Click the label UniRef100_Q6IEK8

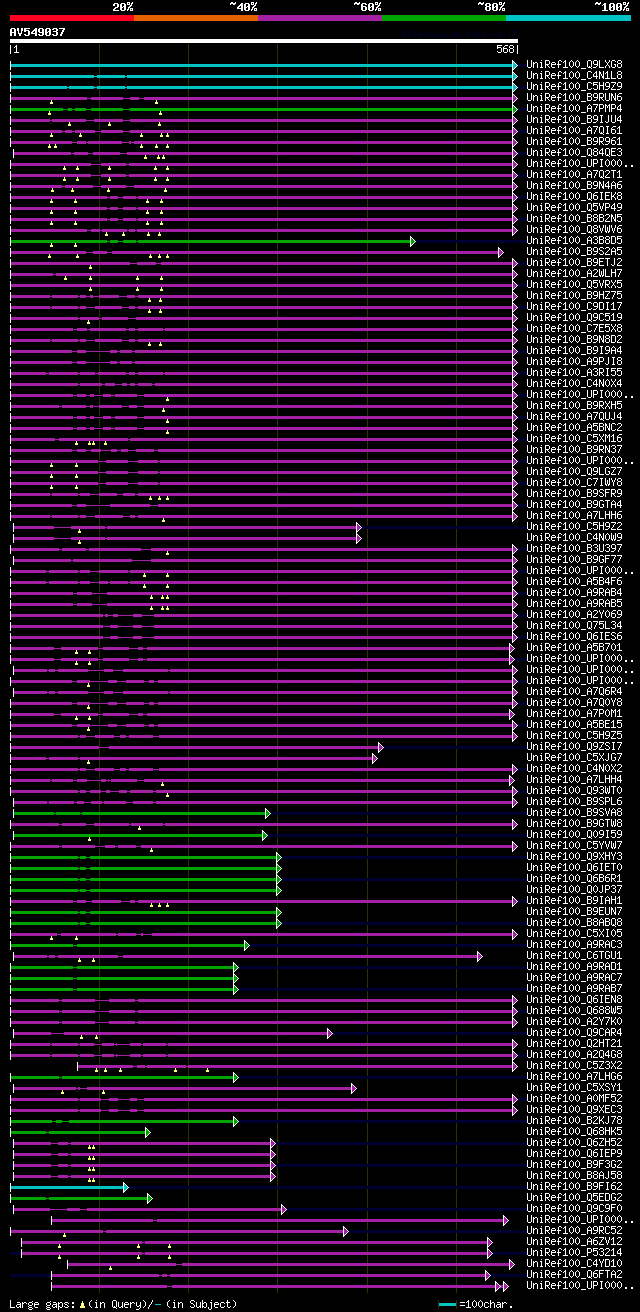(574, 196)
